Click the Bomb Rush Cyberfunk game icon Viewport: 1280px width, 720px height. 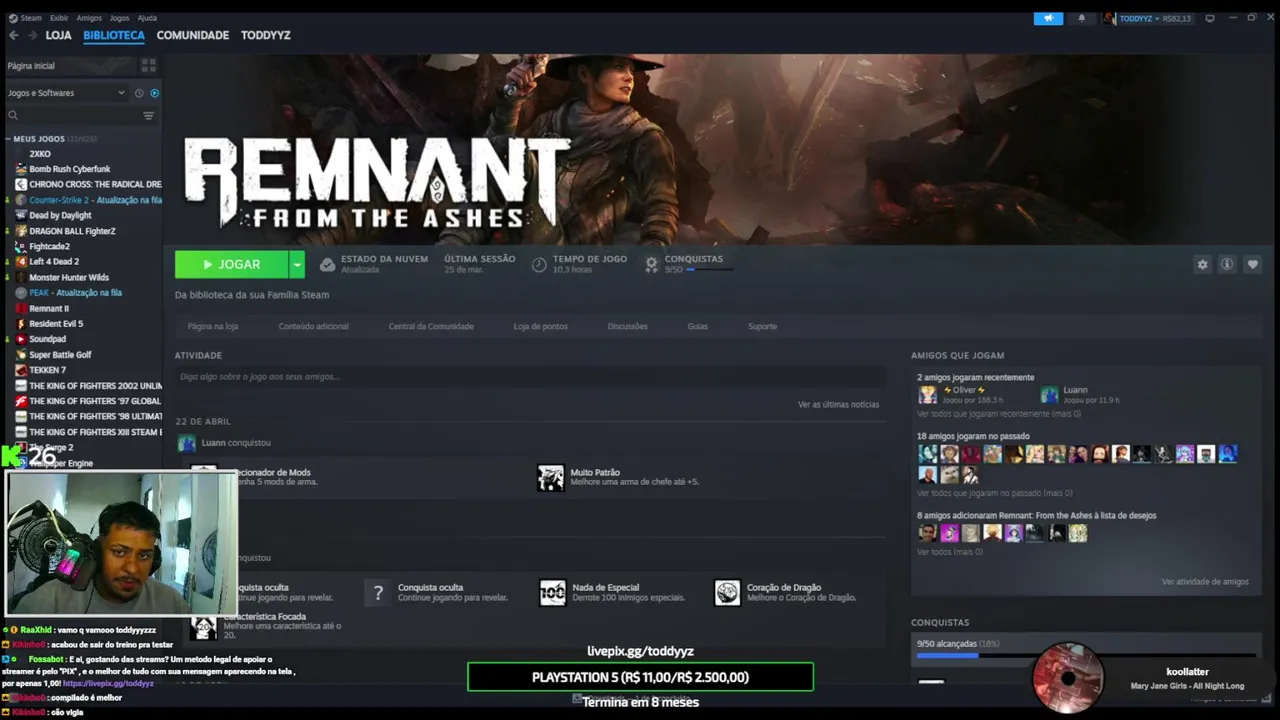click(x=21, y=169)
